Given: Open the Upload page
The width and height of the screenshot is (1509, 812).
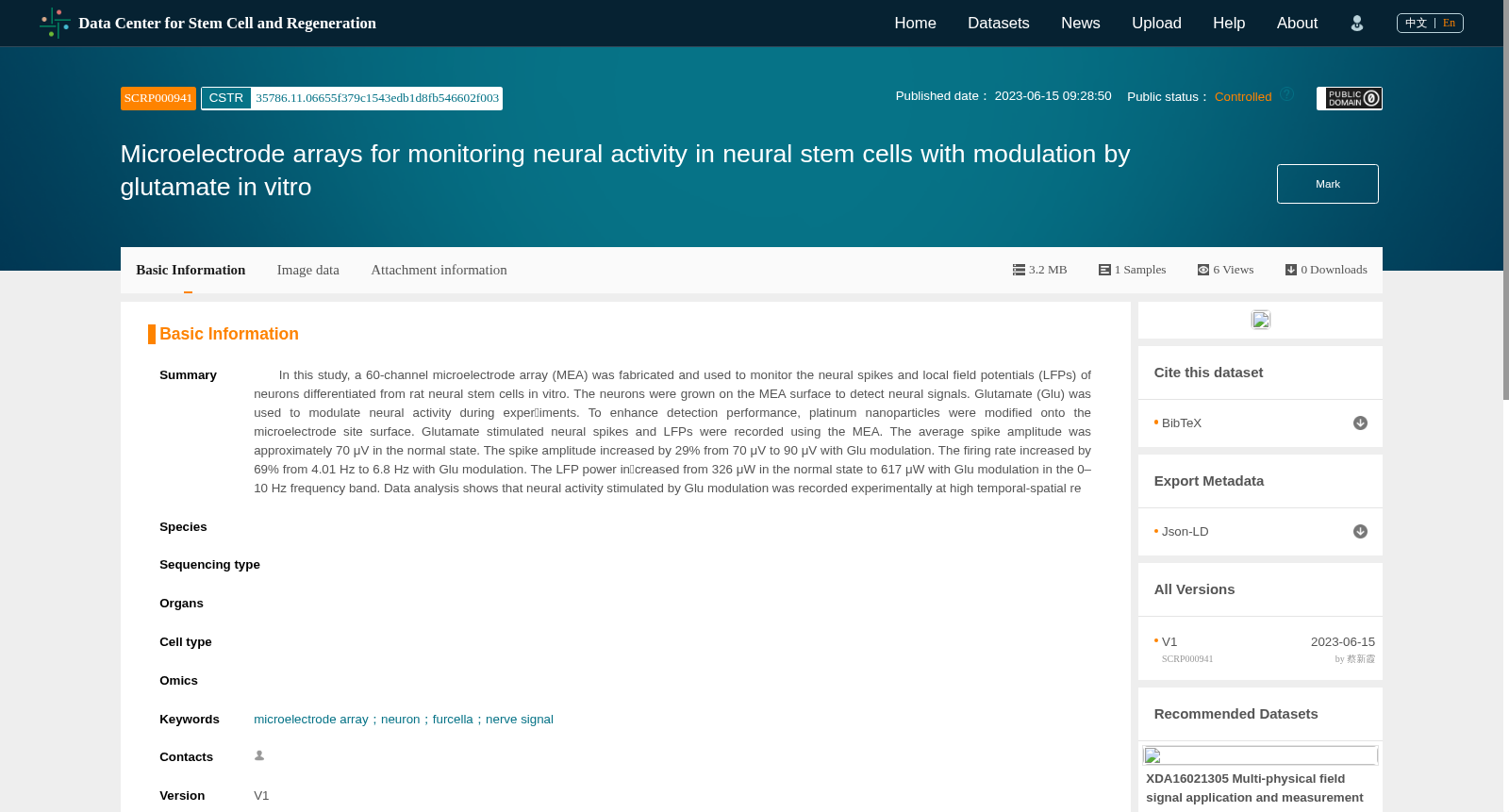Looking at the screenshot, I should tap(1156, 23).
